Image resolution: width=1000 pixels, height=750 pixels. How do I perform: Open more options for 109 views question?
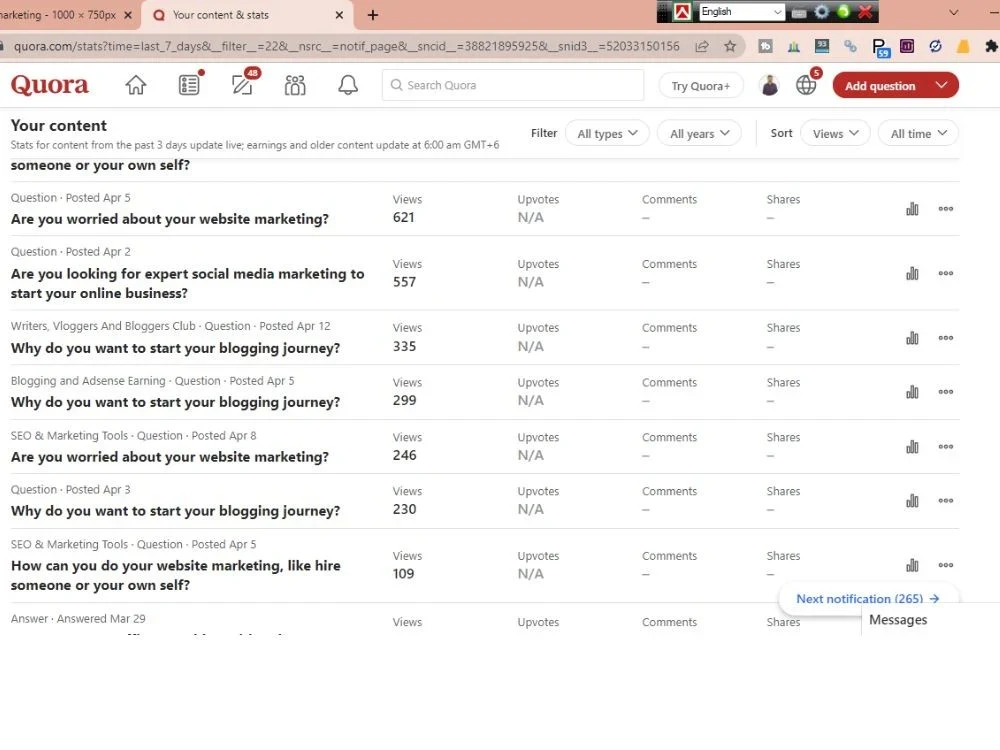(x=946, y=565)
